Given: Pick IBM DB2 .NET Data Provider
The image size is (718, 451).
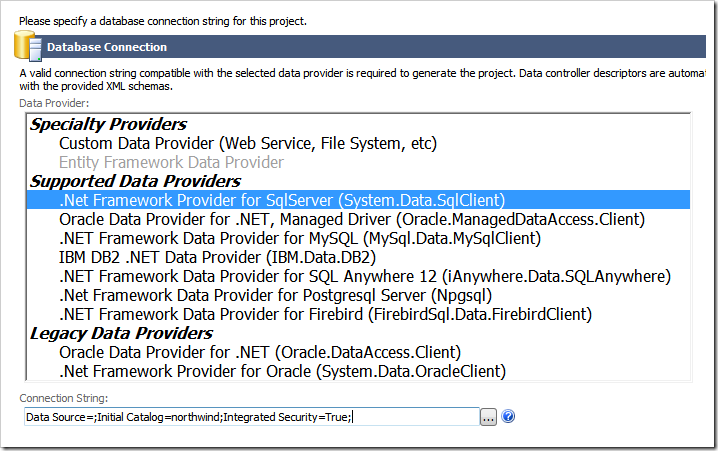Looking at the screenshot, I should pos(217,257).
